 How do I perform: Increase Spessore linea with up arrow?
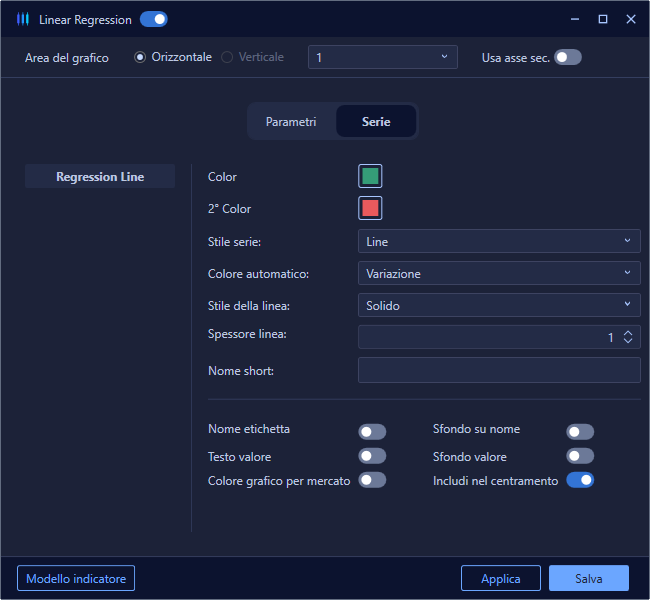click(x=628, y=333)
